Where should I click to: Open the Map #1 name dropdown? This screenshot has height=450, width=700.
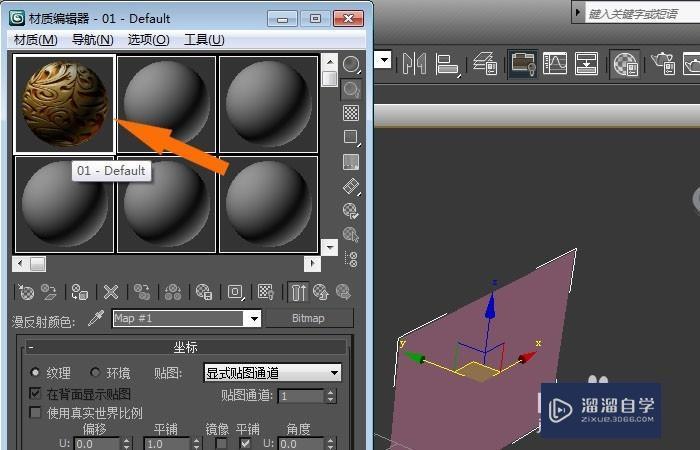[x=254, y=319]
